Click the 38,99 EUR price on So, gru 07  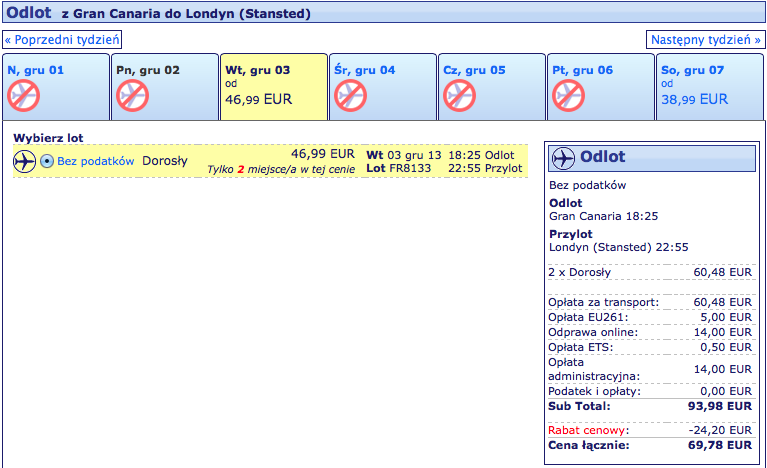point(695,99)
